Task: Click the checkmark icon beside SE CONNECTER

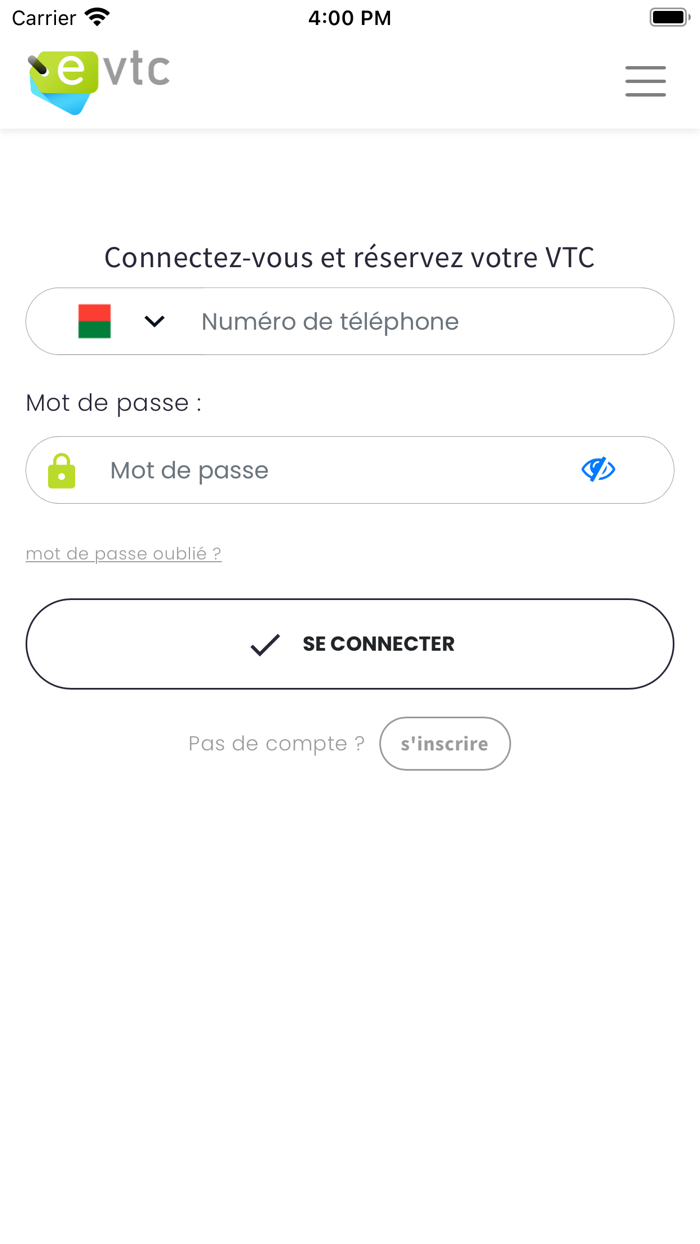Action: [265, 645]
